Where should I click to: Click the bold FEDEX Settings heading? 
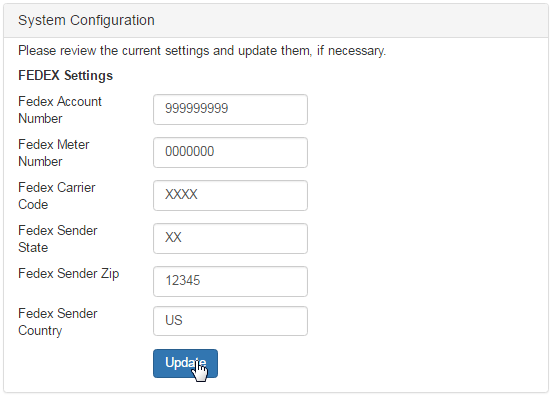pos(65,75)
